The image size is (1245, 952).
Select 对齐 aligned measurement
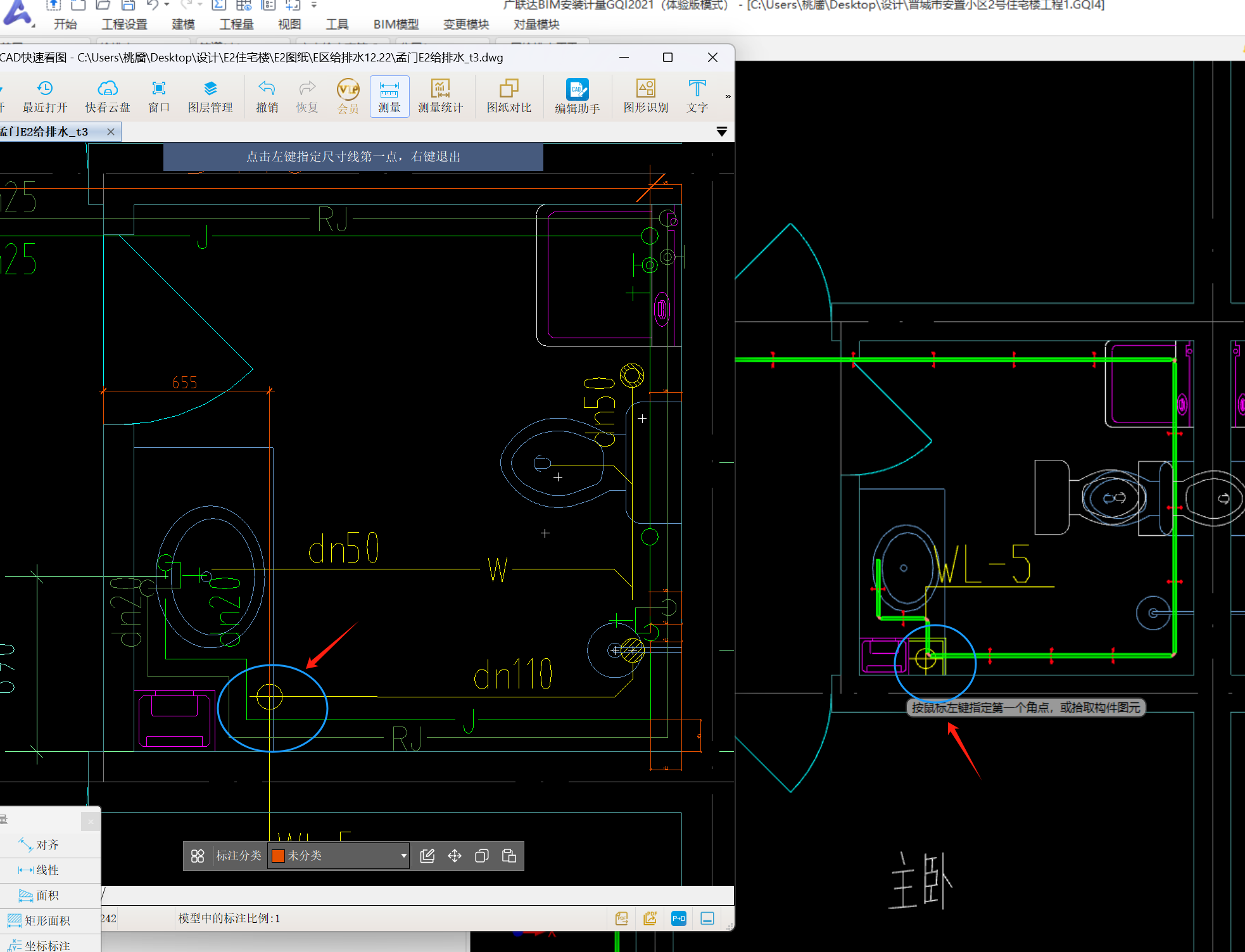pos(50,845)
